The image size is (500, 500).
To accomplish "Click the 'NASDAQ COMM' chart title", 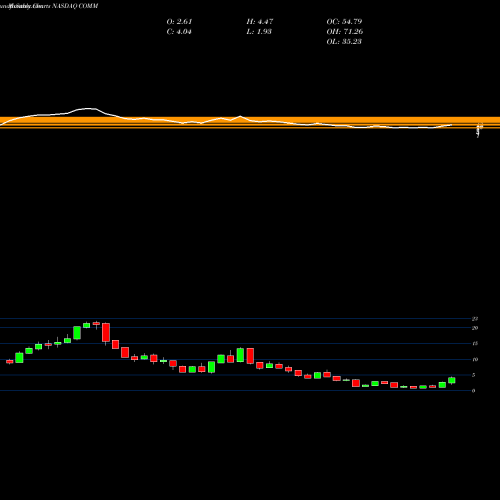I will (x=75, y=6).
